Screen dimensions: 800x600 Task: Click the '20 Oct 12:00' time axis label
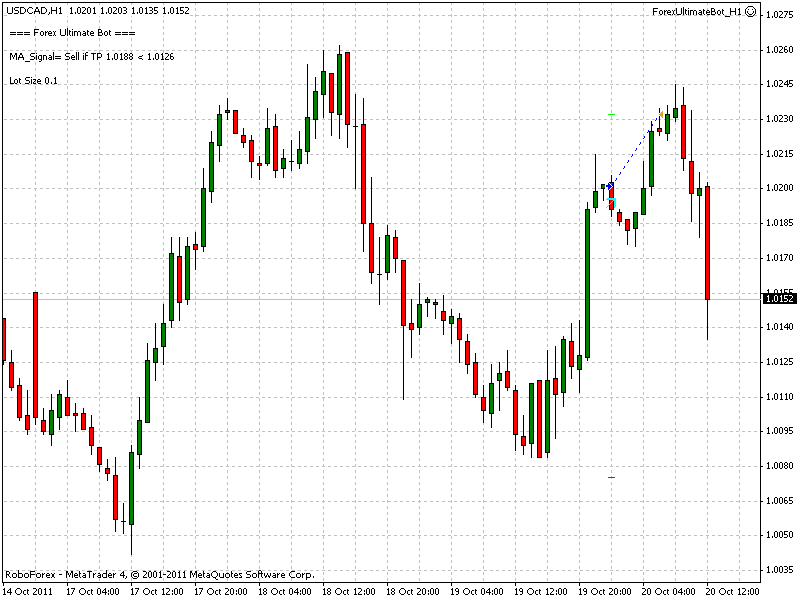tap(733, 591)
